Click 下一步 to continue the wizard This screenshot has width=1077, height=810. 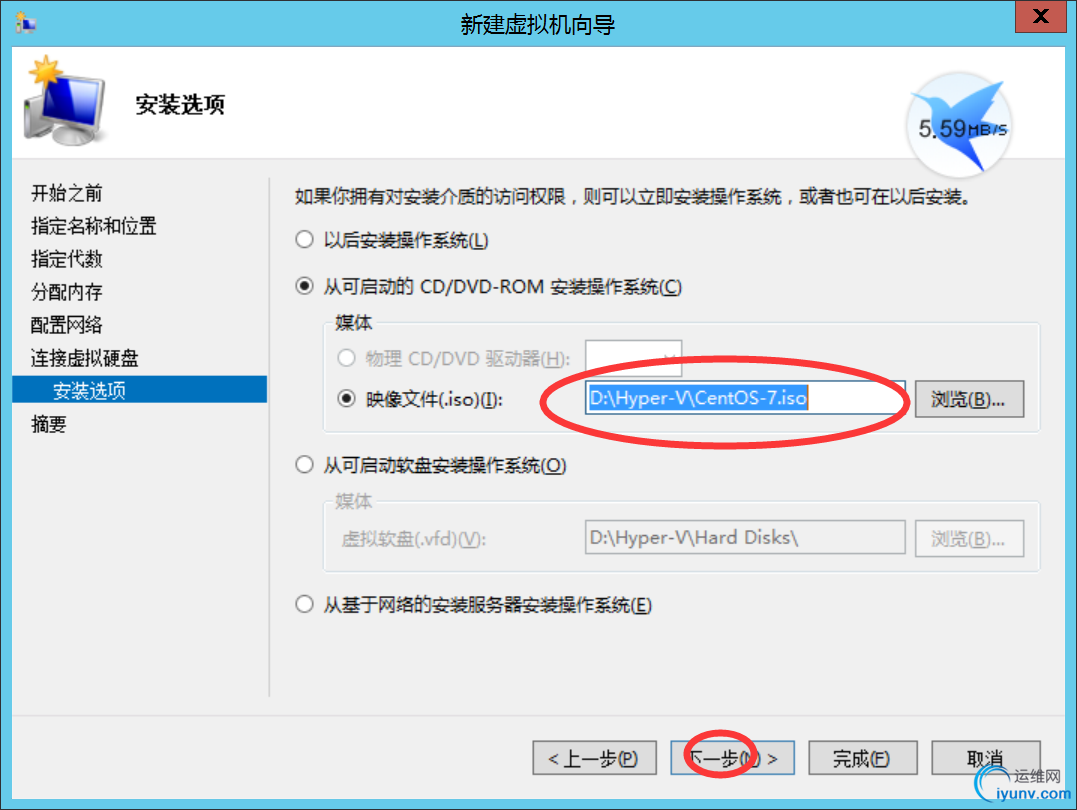(x=732, y=758)
